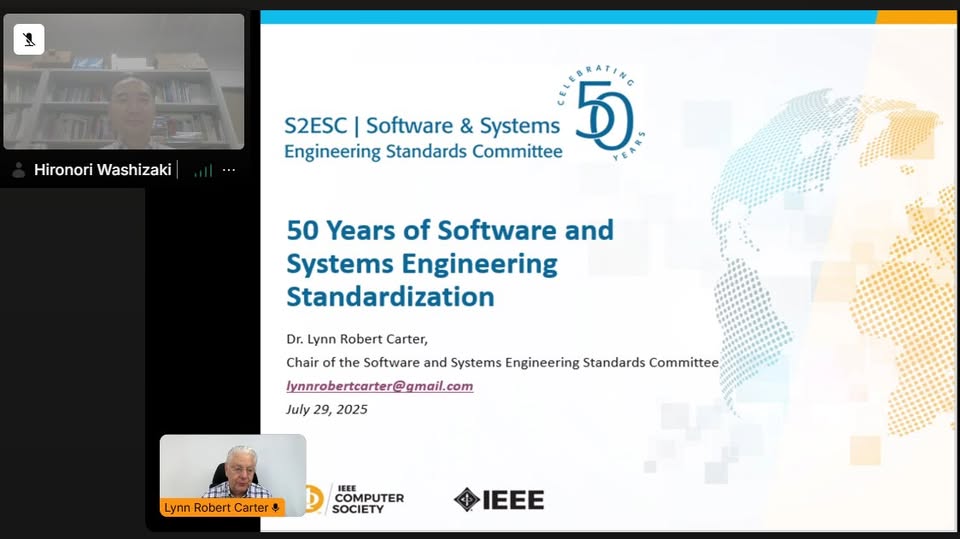This screenshot has width=960, height=539.
Task: Click the slide title '50 Years of Software and'
Action: click(450, 230)
